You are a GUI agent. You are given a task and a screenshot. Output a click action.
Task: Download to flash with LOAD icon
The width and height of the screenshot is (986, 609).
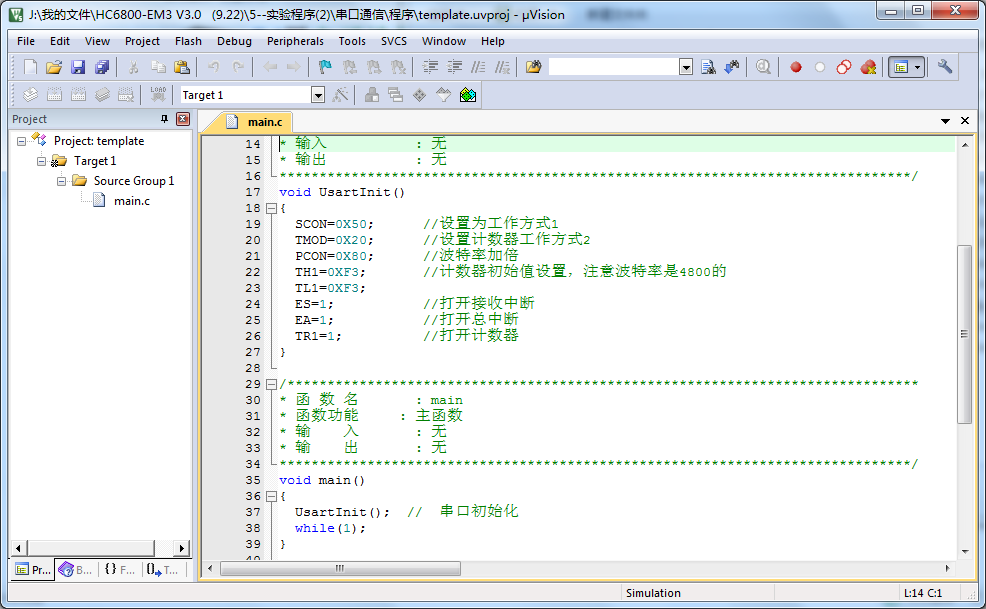(158, 95)
